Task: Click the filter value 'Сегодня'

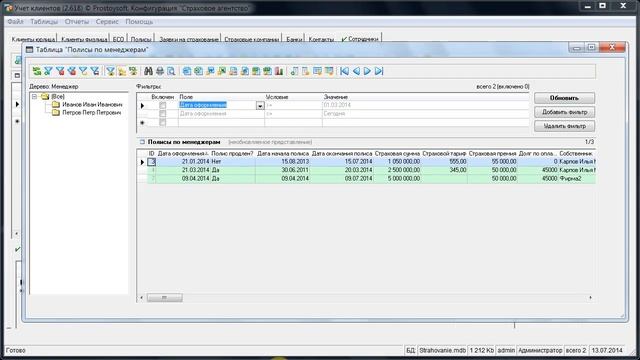Action: click(334, 113)
